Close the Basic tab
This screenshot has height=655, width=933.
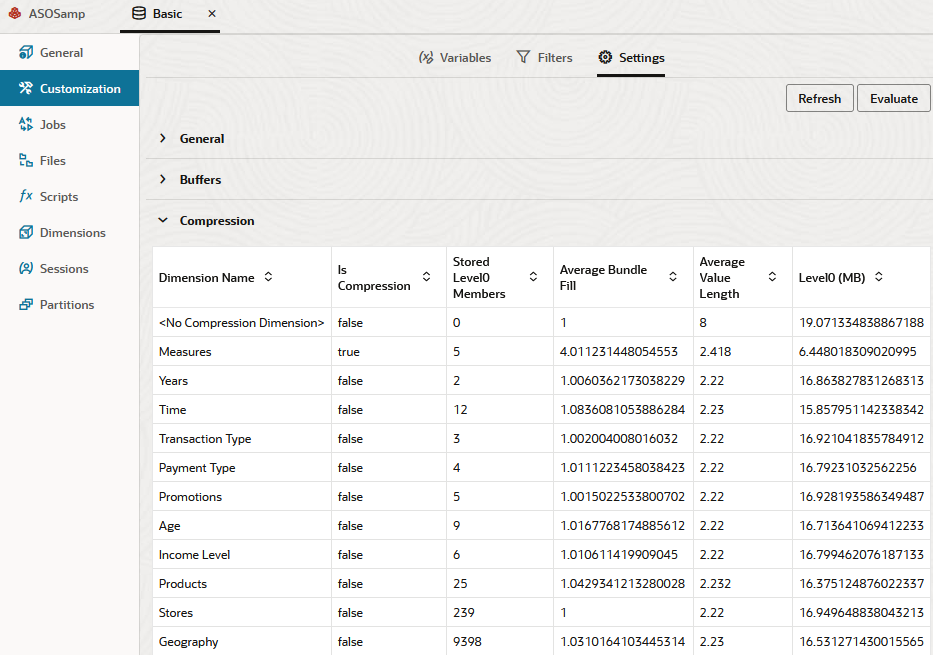click(x=212, y=13)
